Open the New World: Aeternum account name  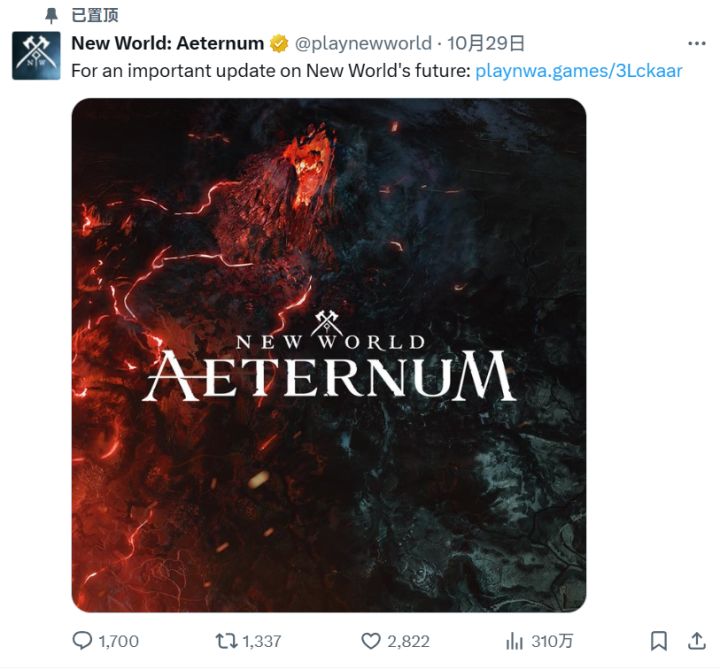point(167,44)
